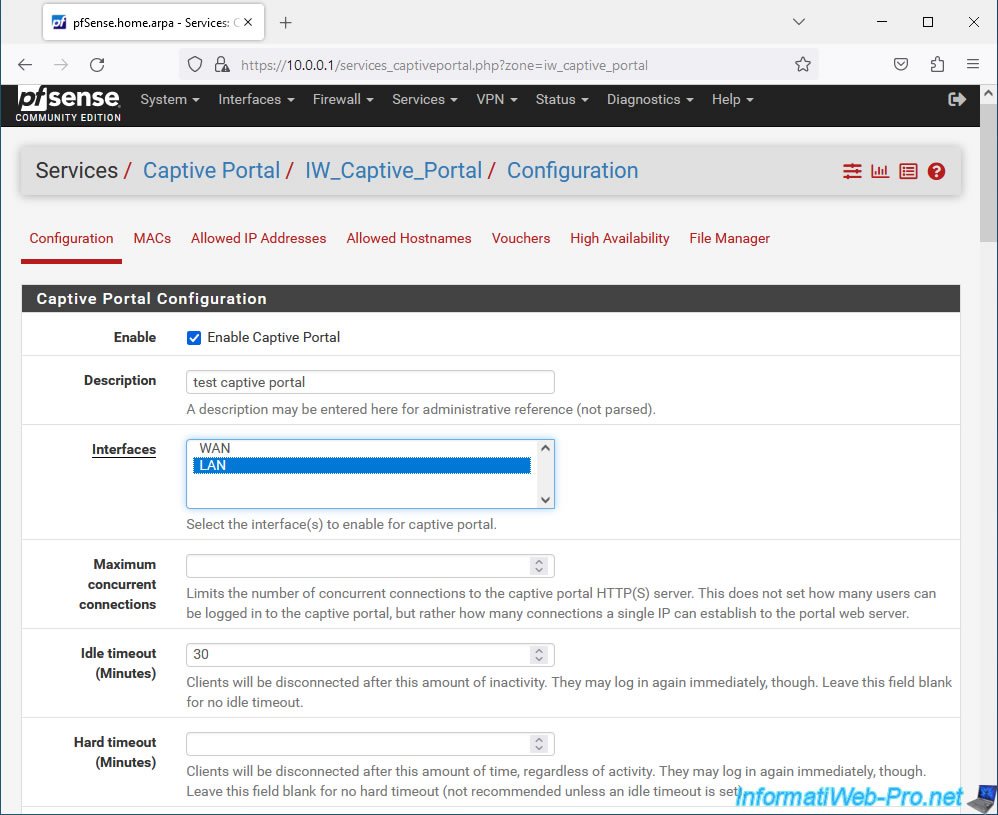Click Captive Portal breadcrumb link

[x=211, y=171]
